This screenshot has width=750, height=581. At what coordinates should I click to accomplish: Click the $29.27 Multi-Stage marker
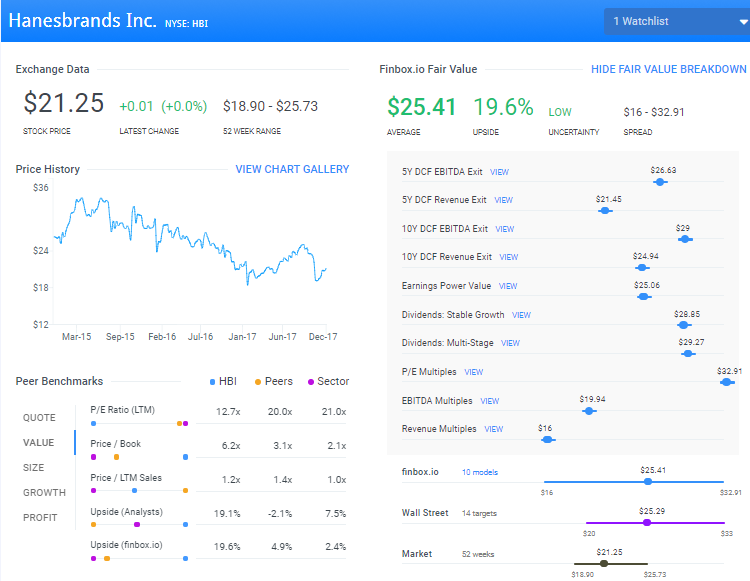tap(688, 353)
